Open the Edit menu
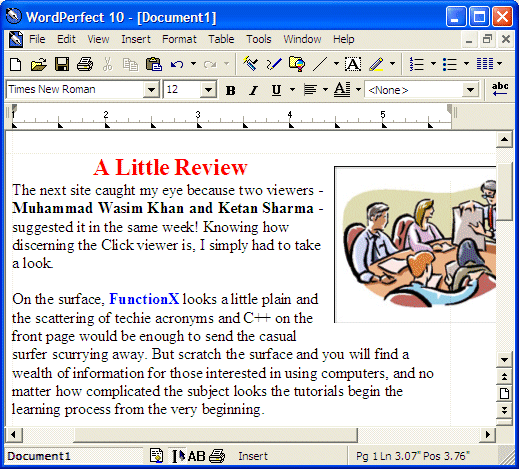519x469 pixels. (x=66, y=39)
